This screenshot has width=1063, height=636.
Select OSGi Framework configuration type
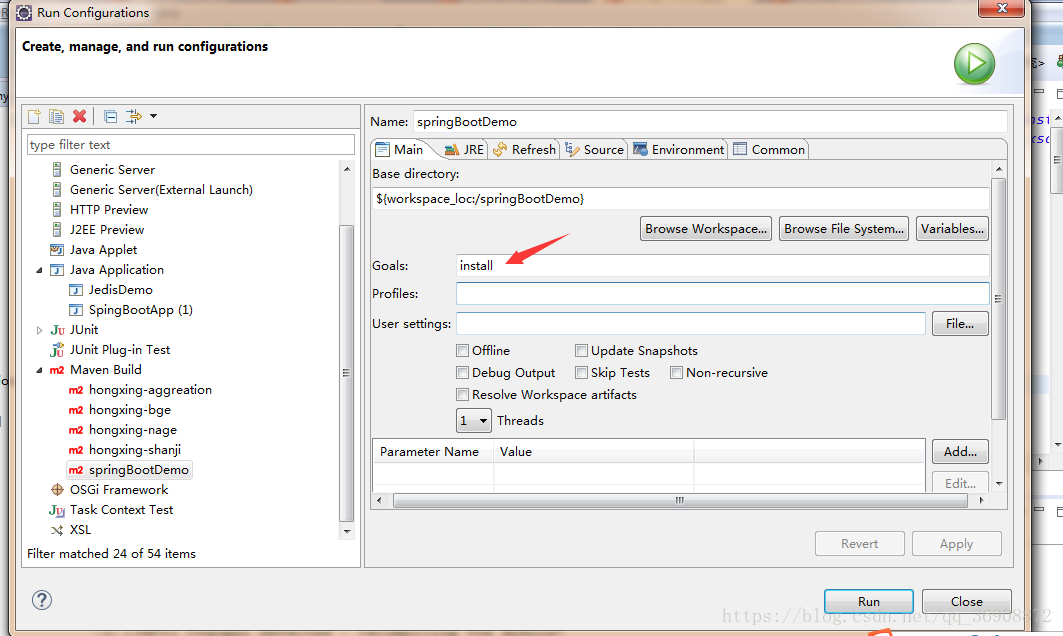coord(119,490)
